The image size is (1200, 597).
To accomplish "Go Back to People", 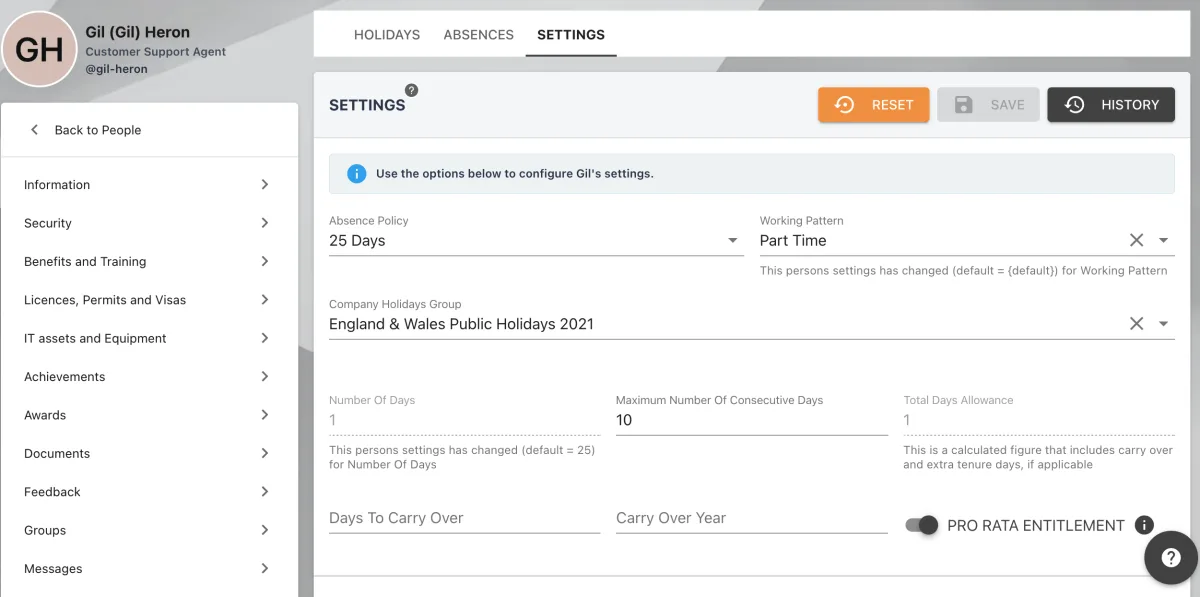I will [x=98, y=130].
